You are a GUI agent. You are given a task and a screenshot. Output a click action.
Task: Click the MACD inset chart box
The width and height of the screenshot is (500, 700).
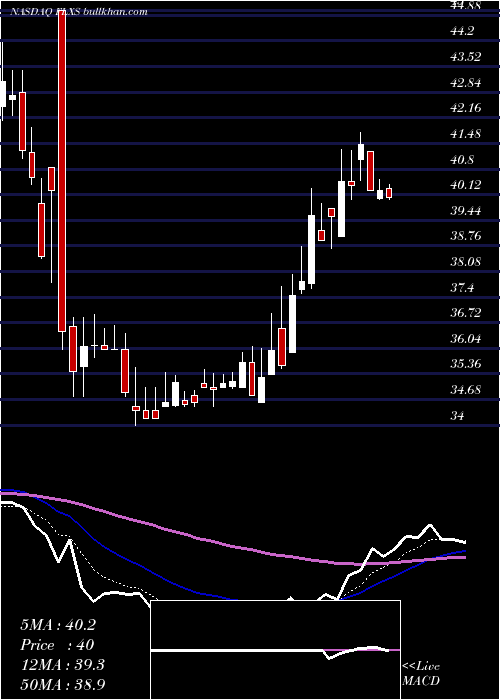click(275, 650)
